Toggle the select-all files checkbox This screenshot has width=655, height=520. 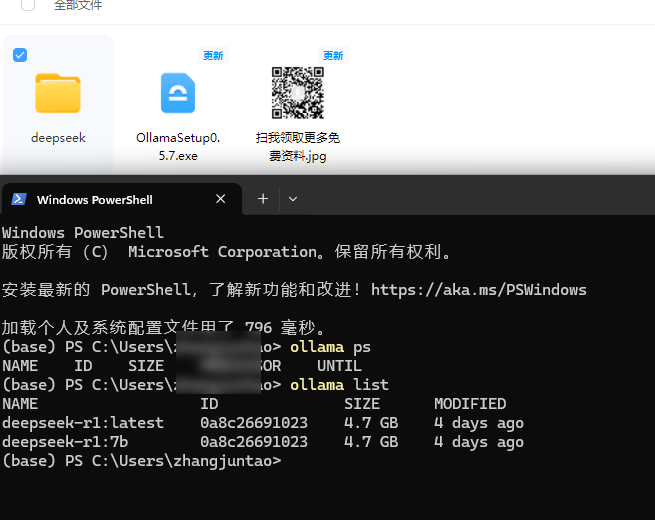click(28, 5)
